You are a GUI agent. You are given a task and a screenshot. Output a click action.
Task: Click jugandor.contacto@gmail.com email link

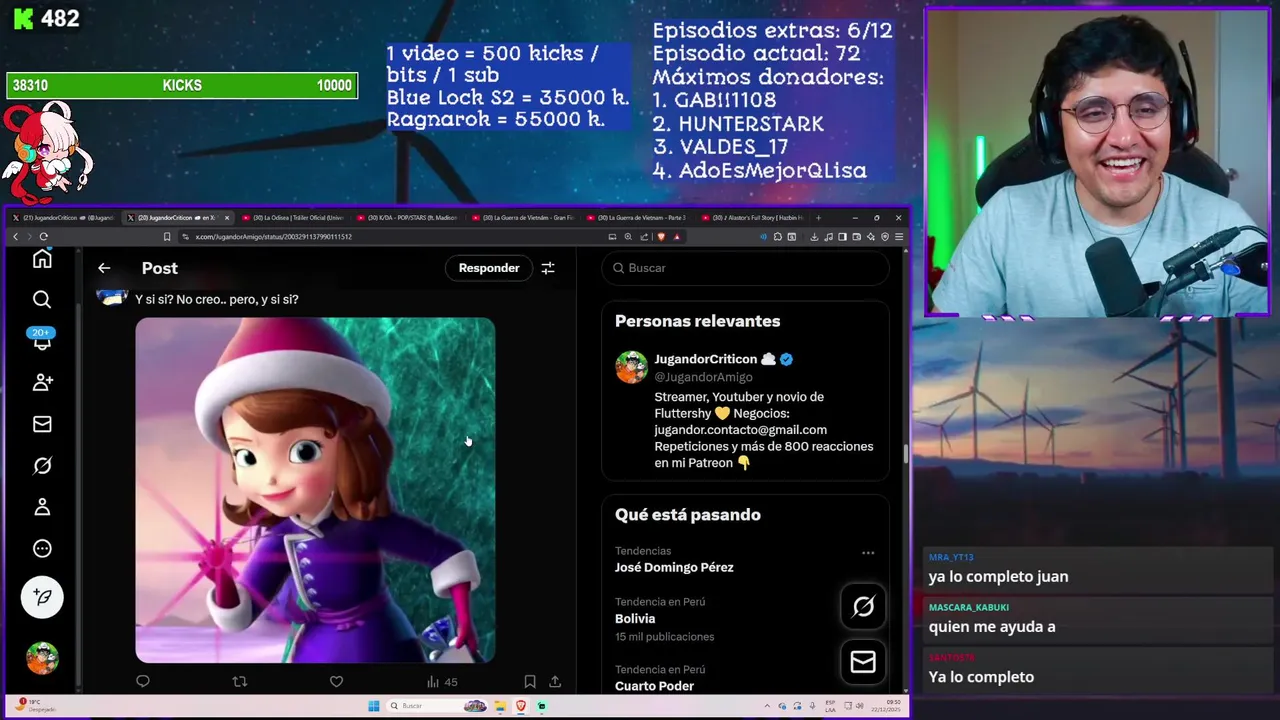click(x=740, y=430)
